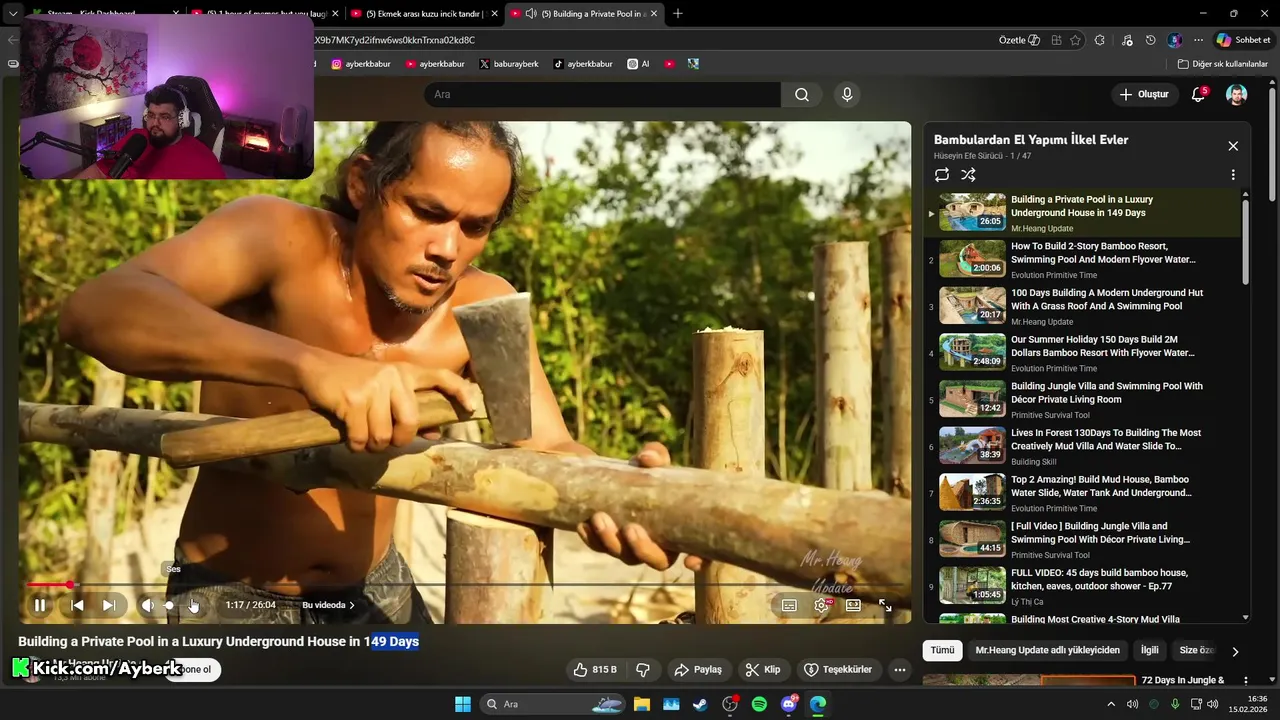Screen dimensions: 1280x720
Task: Enter fullscreen mode on the video
Action: click(885, 605)
